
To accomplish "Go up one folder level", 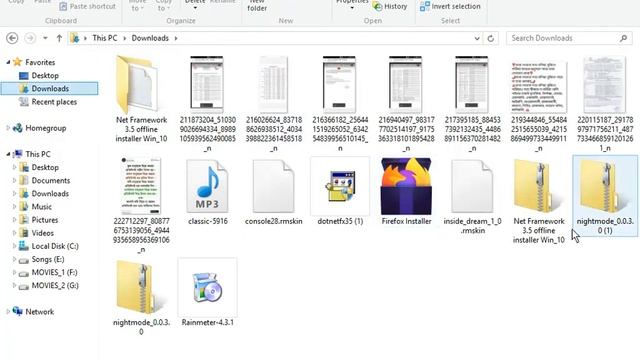I will point(59,38).
